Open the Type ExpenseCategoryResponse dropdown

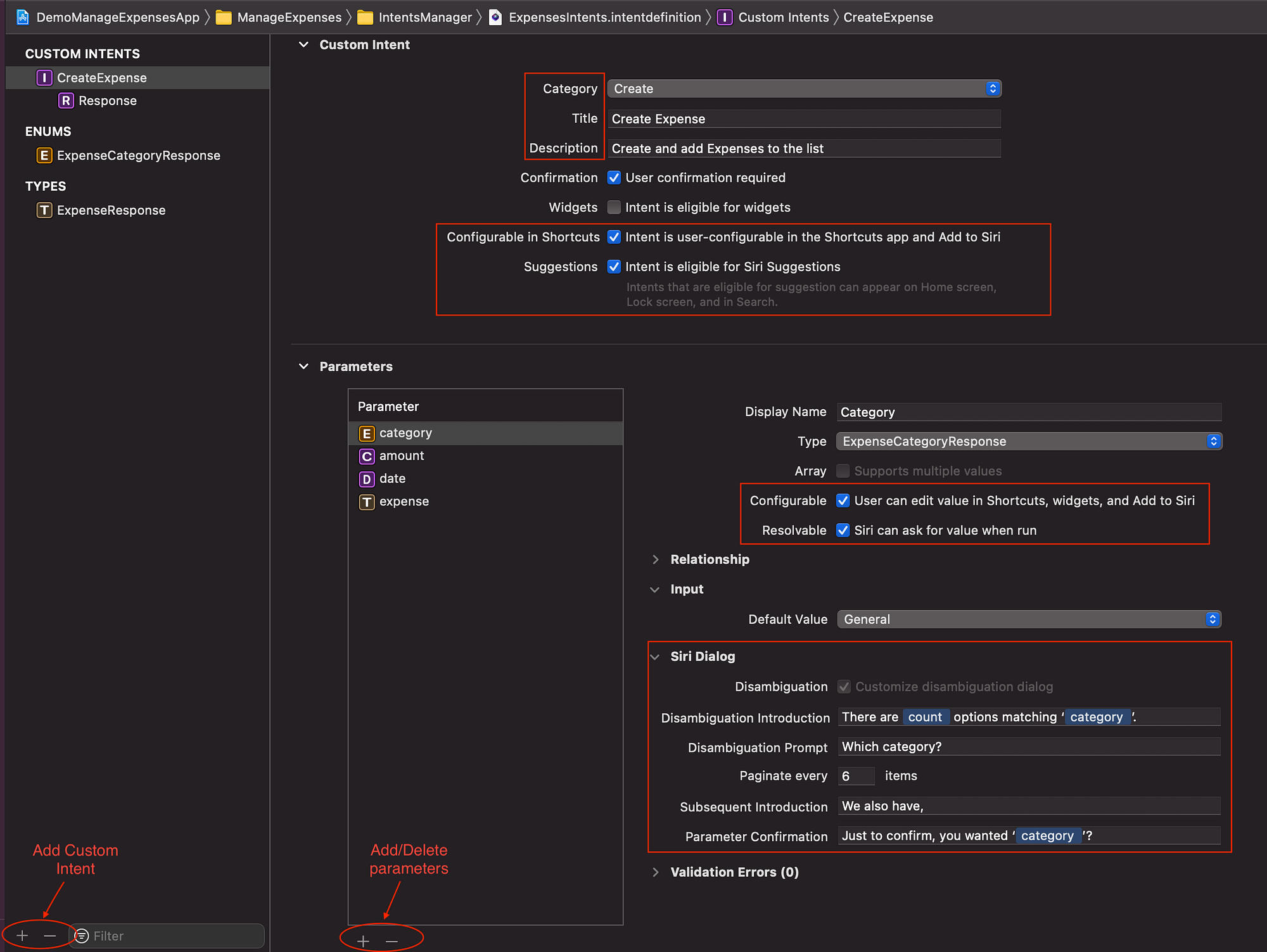point(1028,441)
